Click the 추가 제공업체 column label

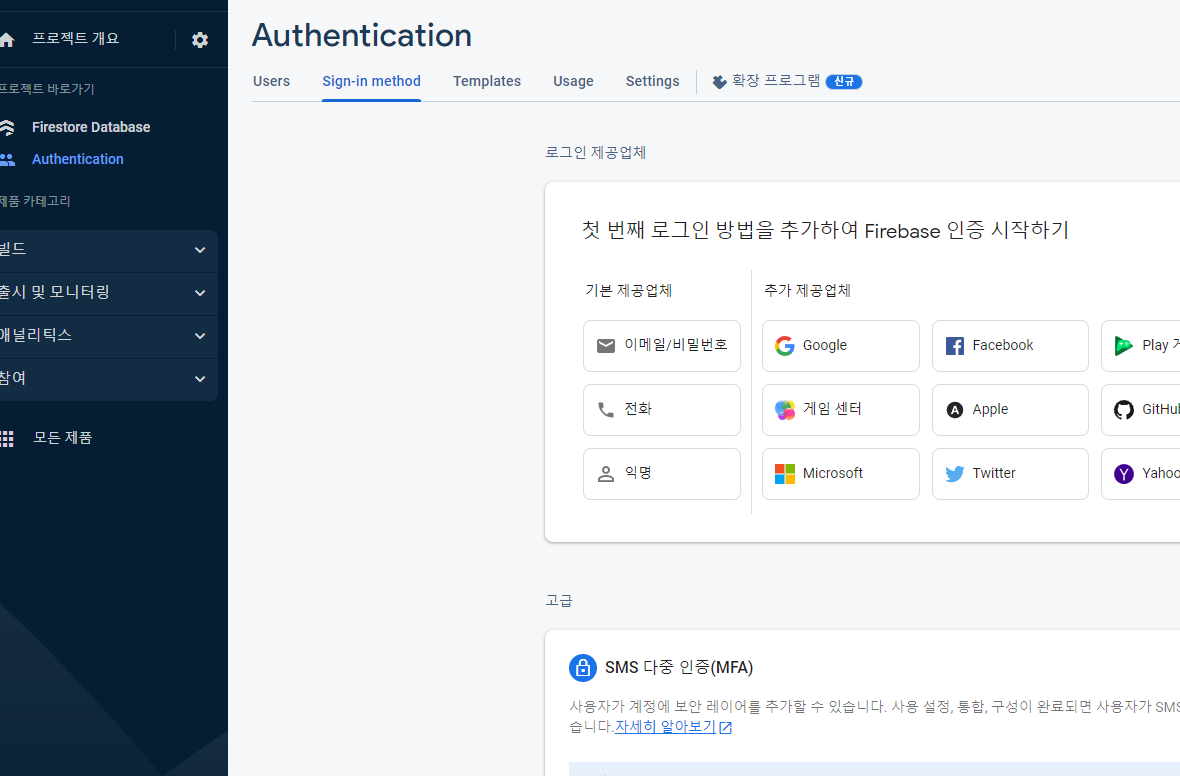tap(807, 291)
